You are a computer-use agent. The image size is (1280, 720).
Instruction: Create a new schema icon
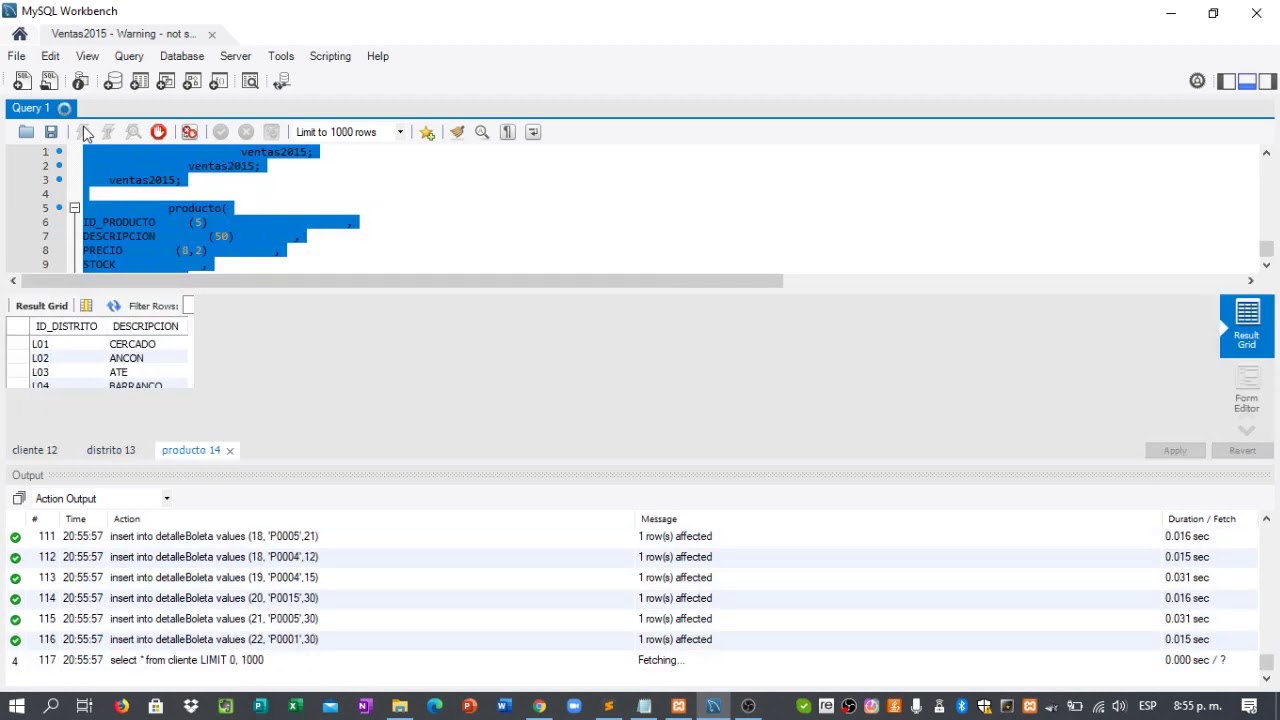tap(113, 81)
